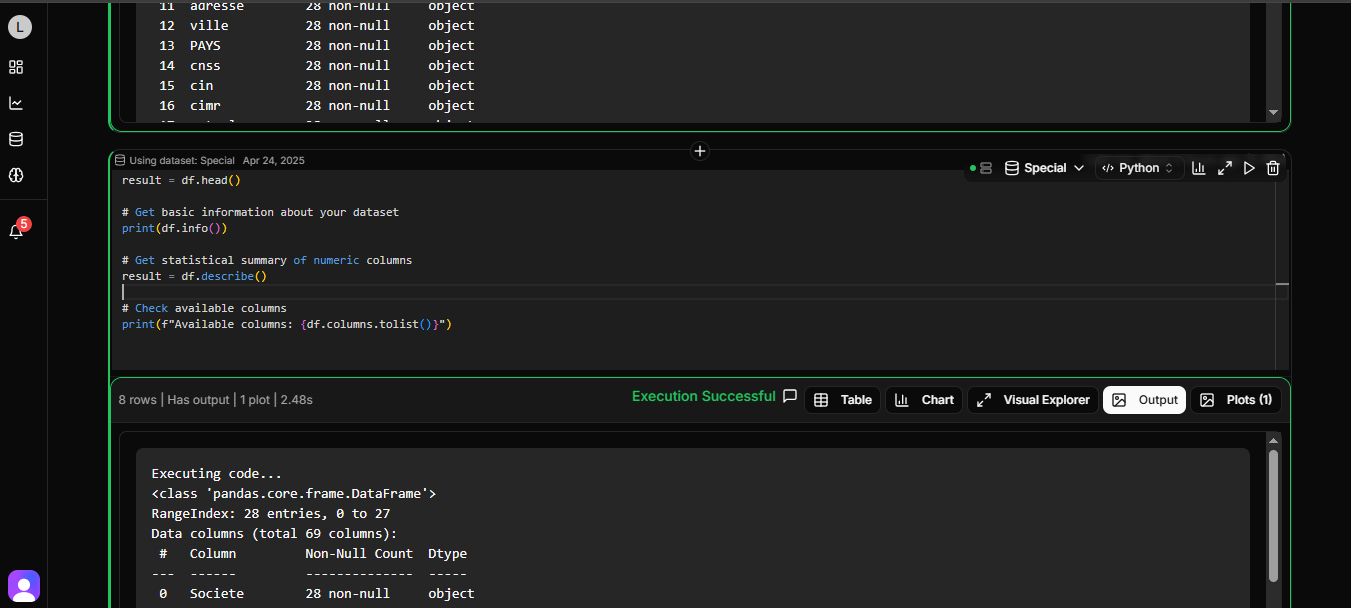The width and height of the screenshot is (1351, 608).
Task: Add a new cell with plus button
Action: [x=700, y=151]
